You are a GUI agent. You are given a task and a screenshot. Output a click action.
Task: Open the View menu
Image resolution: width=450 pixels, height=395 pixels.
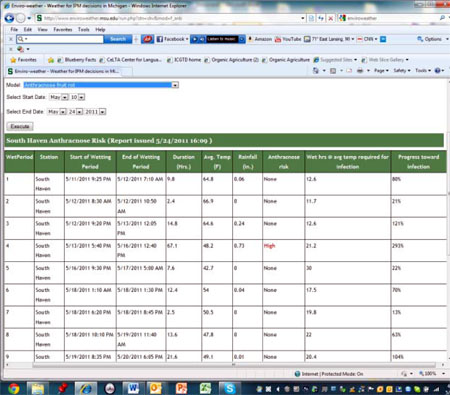tap(42, 29)
